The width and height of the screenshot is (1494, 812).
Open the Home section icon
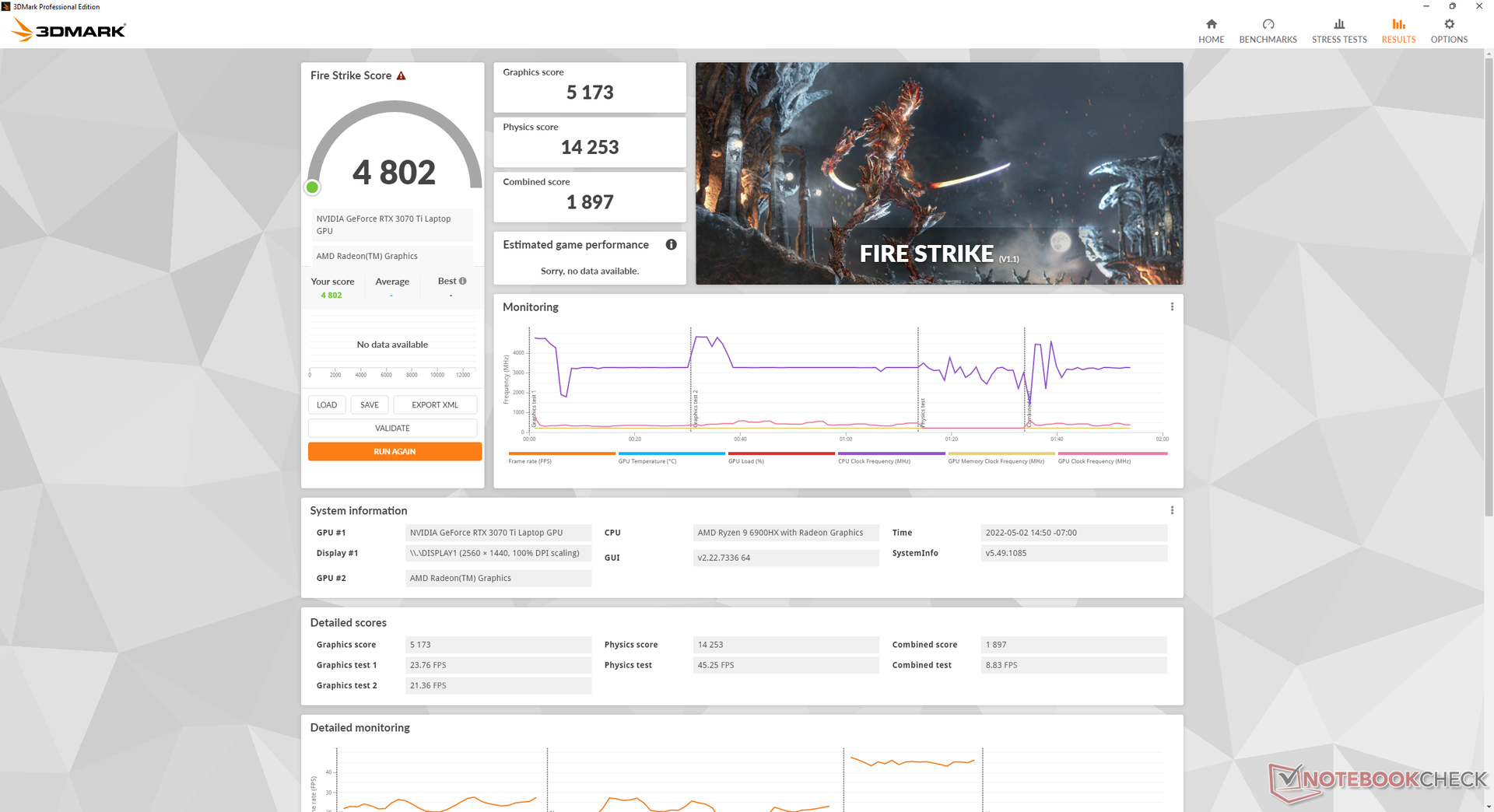click(1211, 24)
